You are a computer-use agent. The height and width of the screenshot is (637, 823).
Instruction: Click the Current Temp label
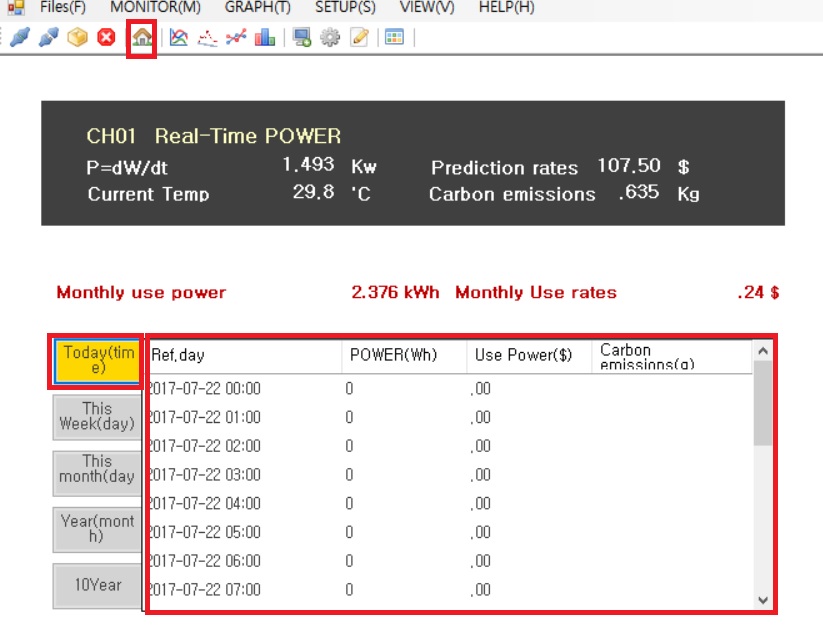point(149,195)
